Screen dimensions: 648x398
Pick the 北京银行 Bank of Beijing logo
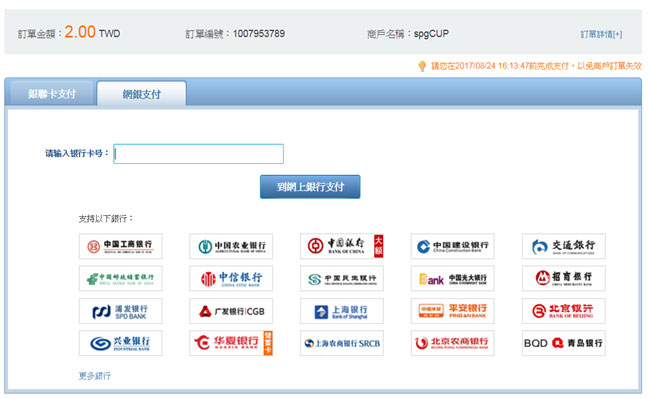(x=564, y=311)
